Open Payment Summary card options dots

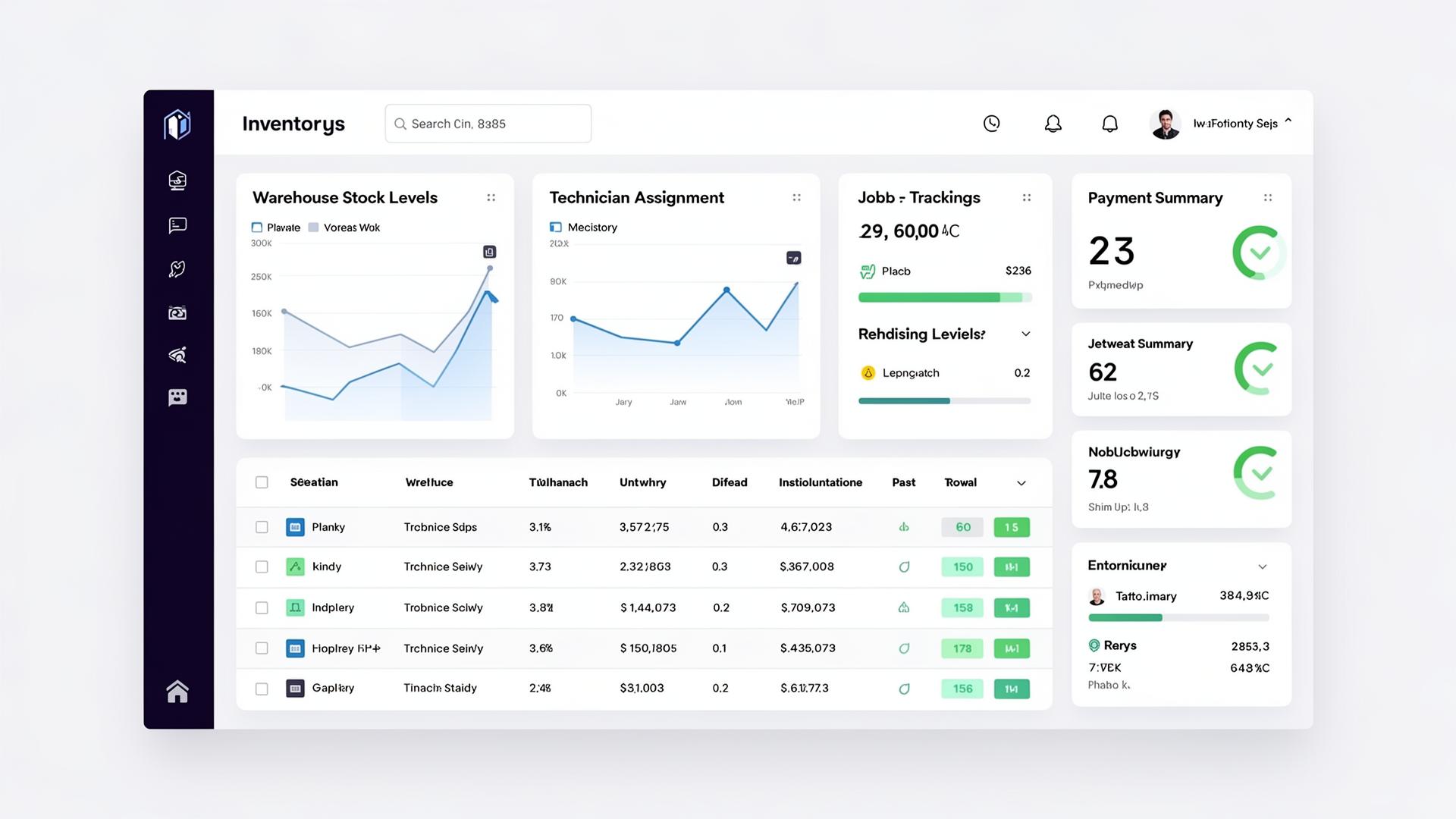(x=1267, y=198)
